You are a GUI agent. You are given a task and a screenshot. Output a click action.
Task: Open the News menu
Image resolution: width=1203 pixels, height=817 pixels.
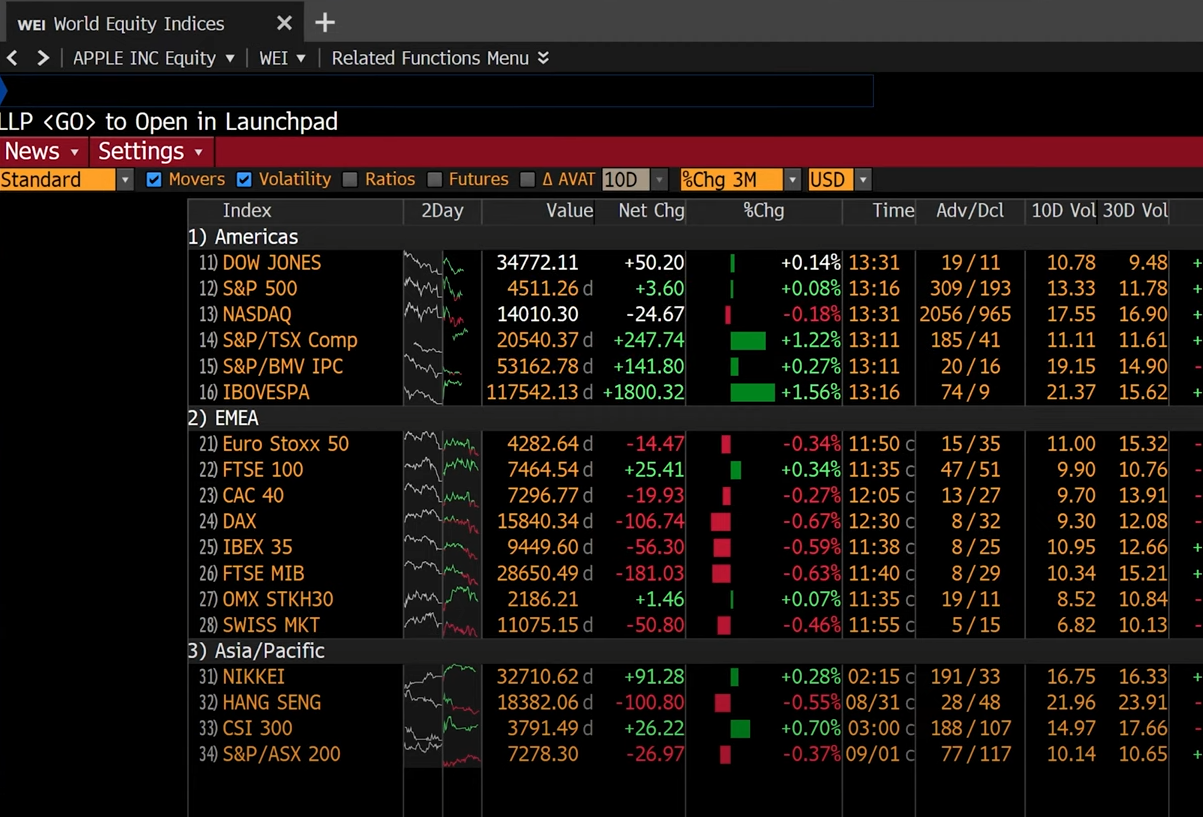[42, 152]
